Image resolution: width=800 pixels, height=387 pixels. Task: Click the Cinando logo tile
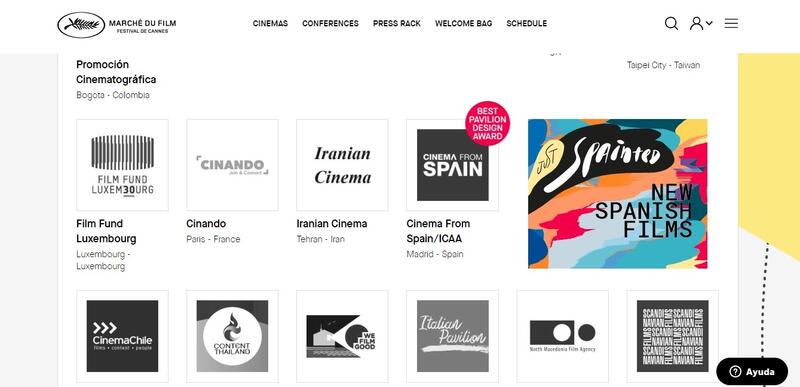232,165
